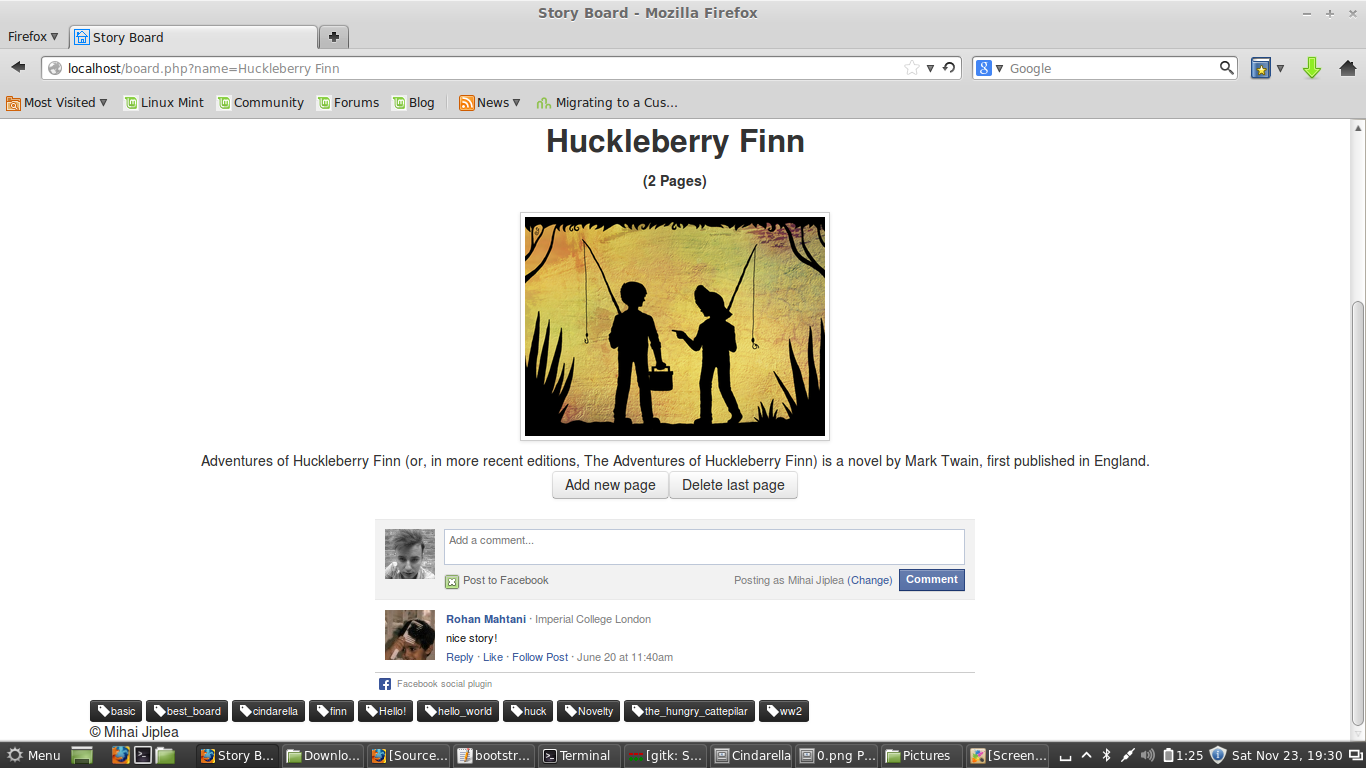Open the search engine selector dropdown
The image size is (1366, 768).
[x=990, y=68]
